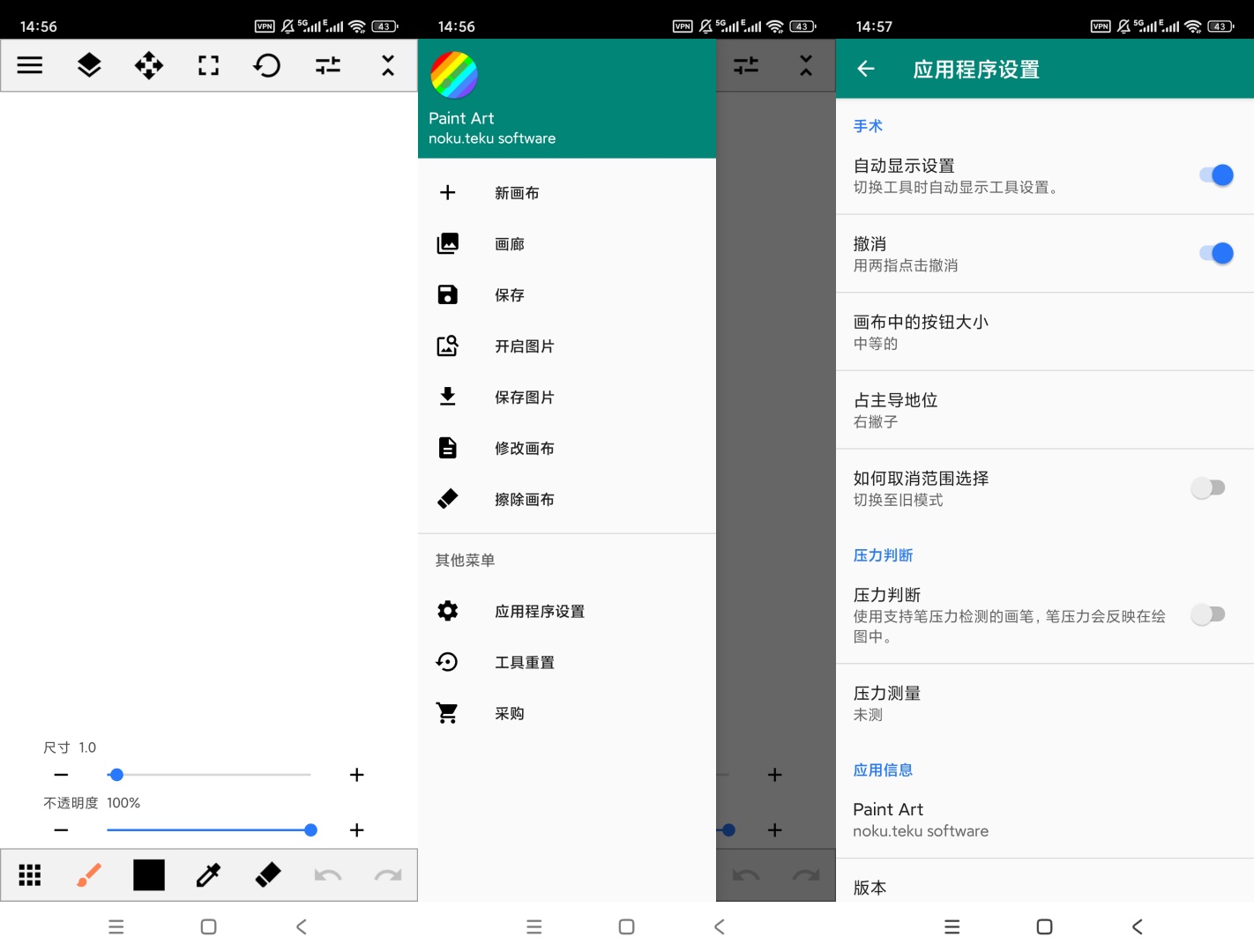The image size is (1254, 952).
Task: Select 新画布 from the drawer menu
Action: [x=517, y=193]
